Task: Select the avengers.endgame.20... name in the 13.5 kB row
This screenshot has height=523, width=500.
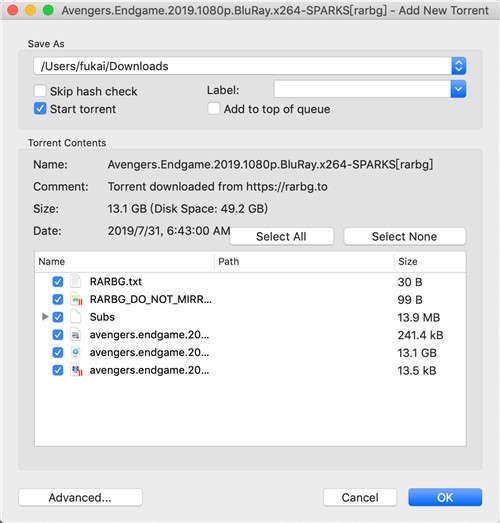Action: (x=149, y=370)
